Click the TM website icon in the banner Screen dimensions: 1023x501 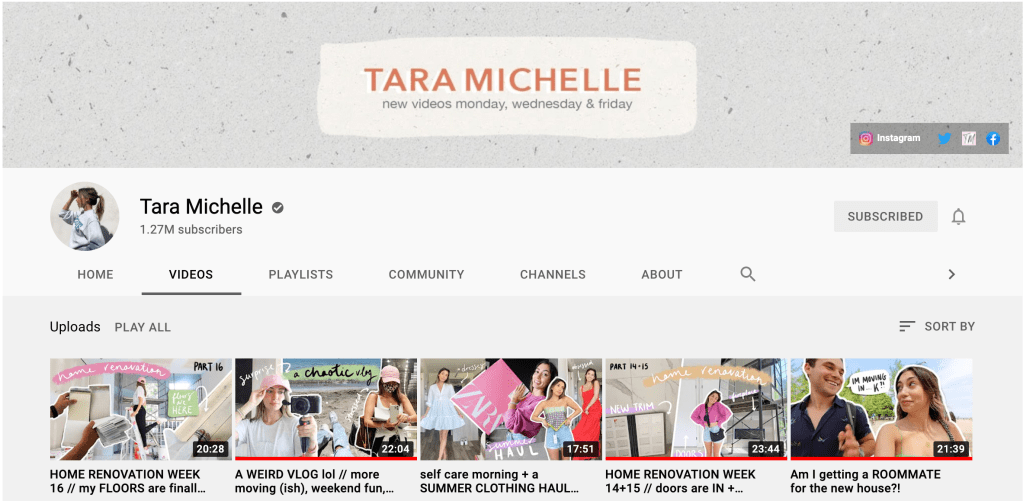click(x=968, y=139)
